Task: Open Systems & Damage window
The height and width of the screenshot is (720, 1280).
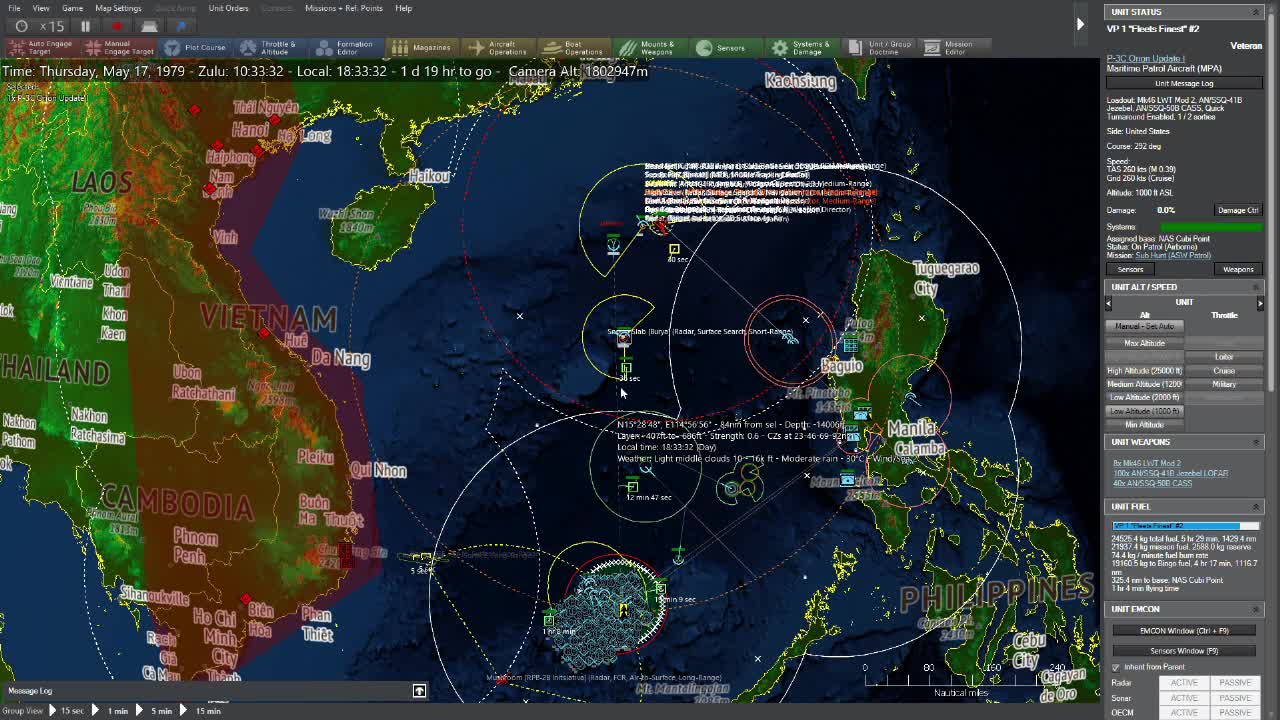Action: click(801, 47)
